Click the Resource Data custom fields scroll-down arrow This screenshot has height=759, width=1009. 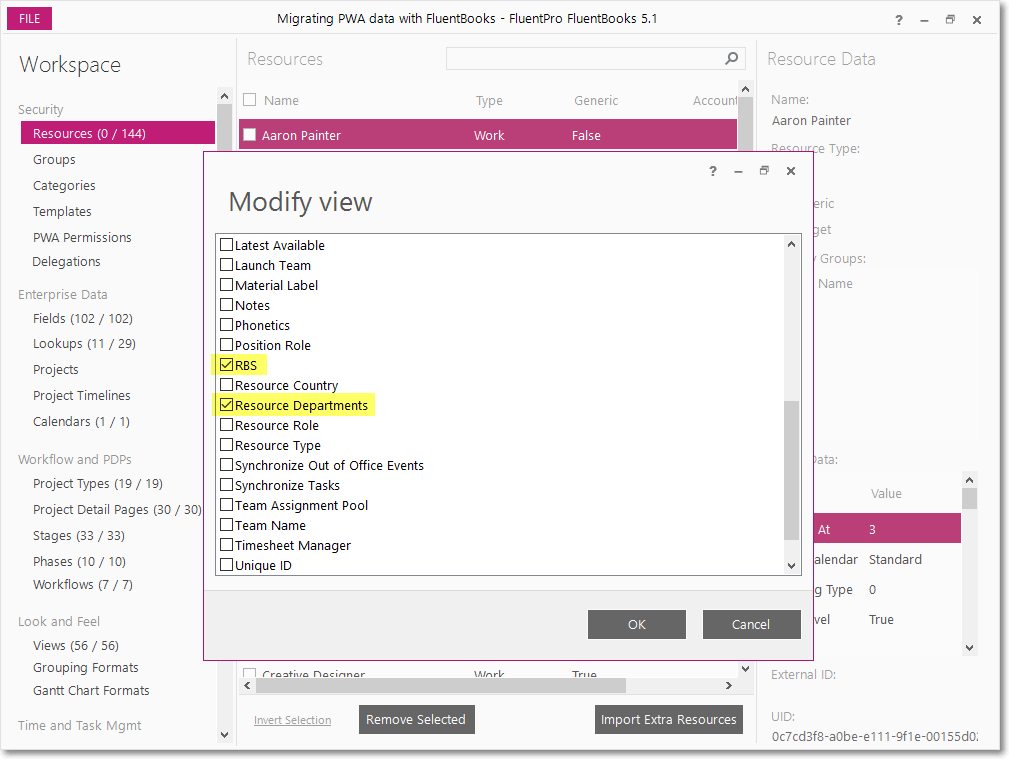tap(969, 648)
